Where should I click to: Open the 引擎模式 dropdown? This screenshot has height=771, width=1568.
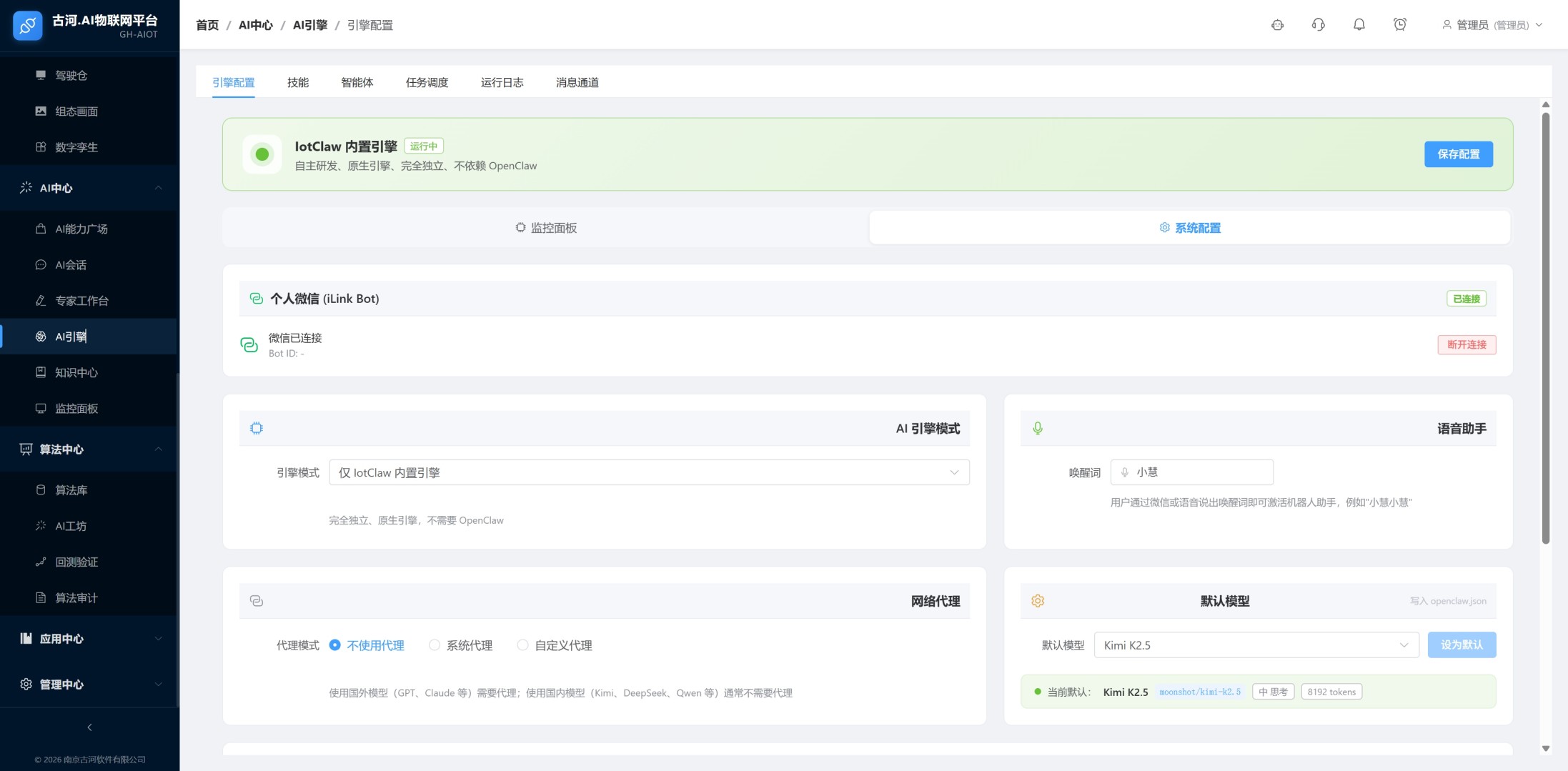pyautogui.click(x=648, y=472)
